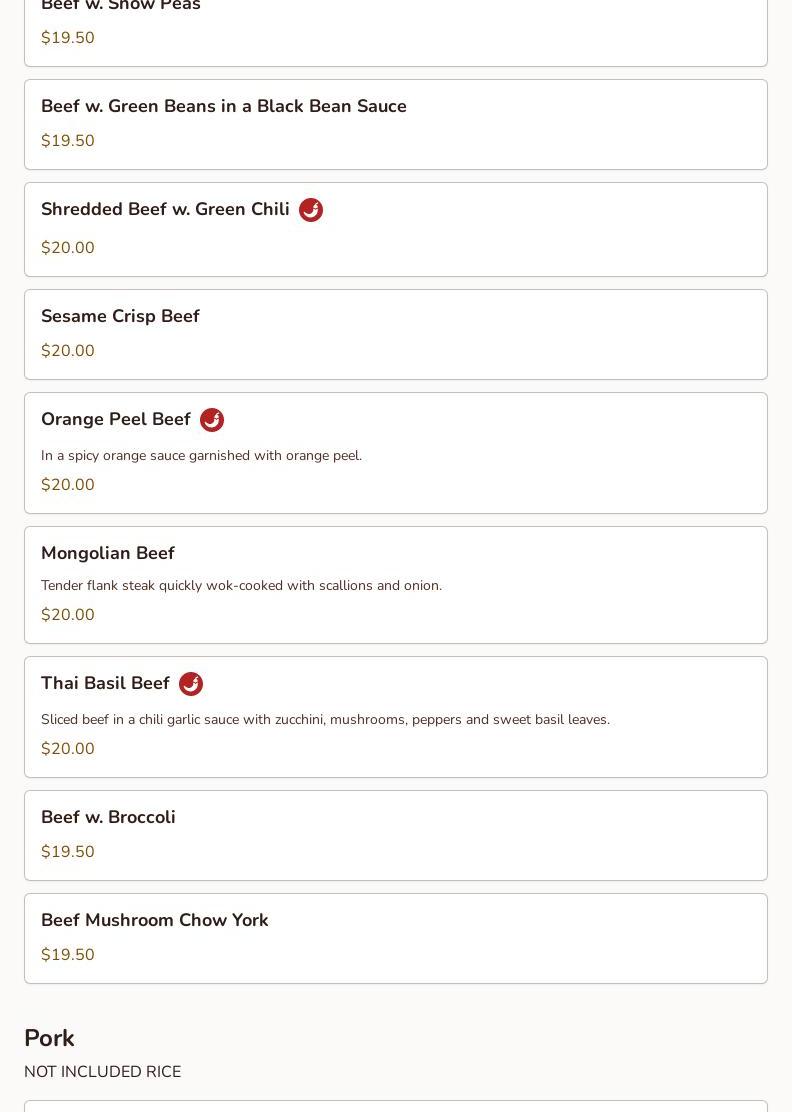Click Thai Basil Beef chili garlic sauce description
This screenshot has height=1112, width=792.
tap(325, 720)
